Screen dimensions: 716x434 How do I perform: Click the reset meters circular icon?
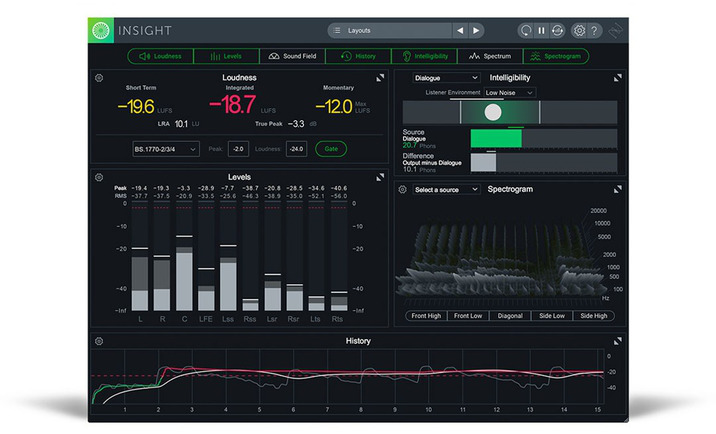[x=526, y=31]
